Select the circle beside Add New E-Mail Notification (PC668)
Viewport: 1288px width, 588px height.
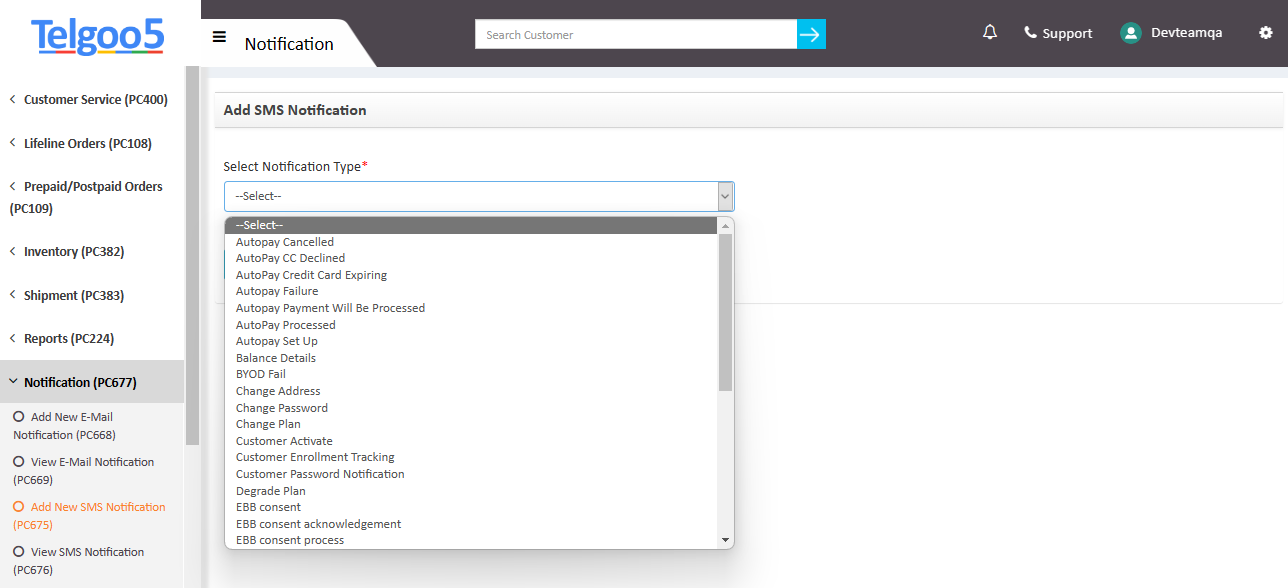point(17,416)
